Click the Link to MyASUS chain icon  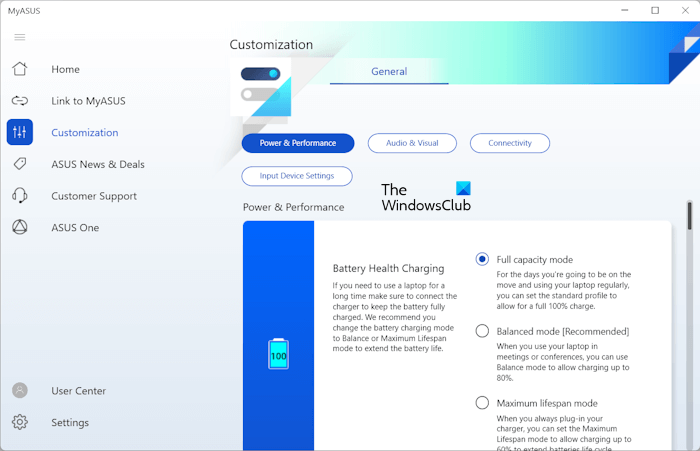pos(20,100)
